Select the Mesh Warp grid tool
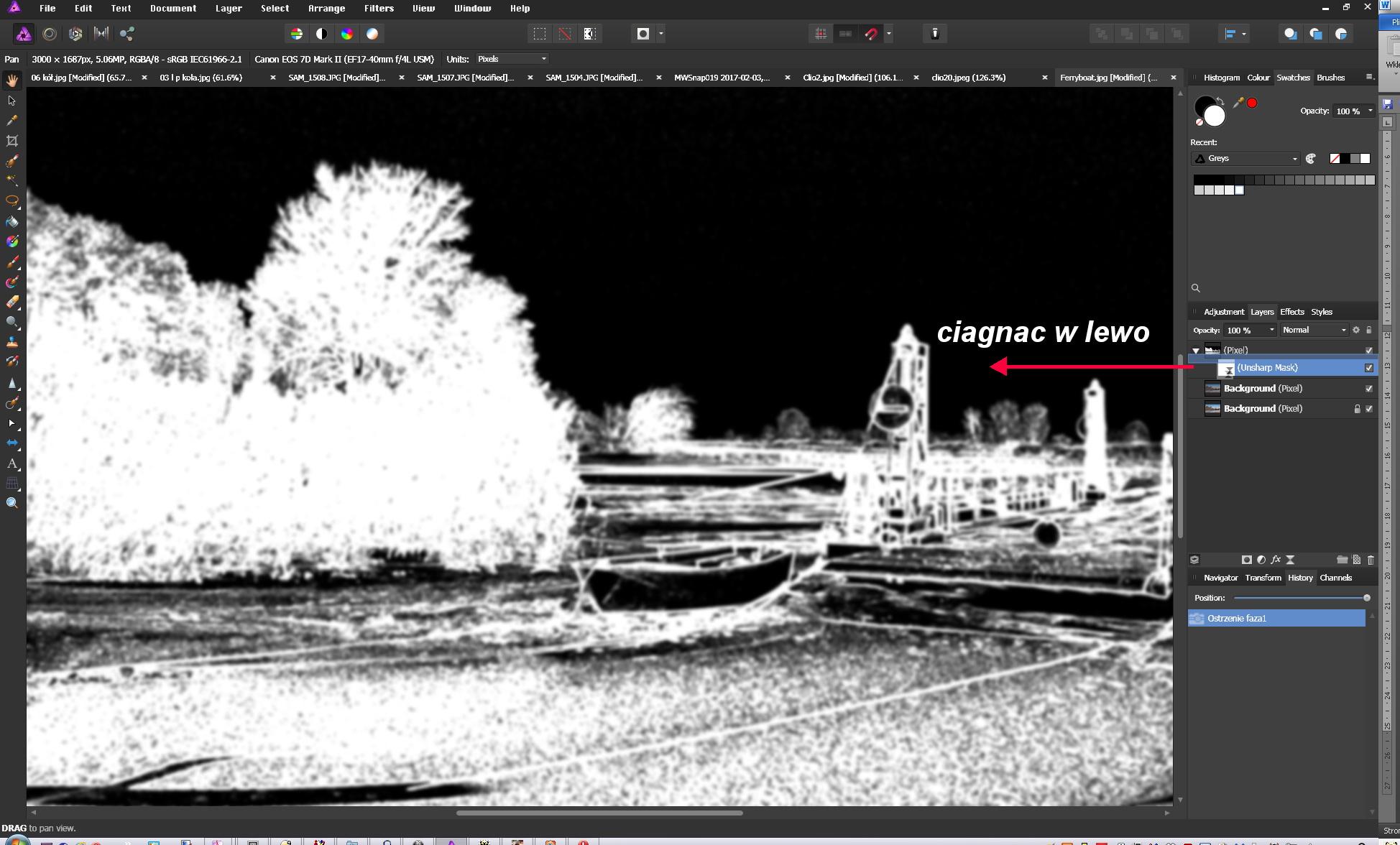The image size is (1400, 845). 11,484
